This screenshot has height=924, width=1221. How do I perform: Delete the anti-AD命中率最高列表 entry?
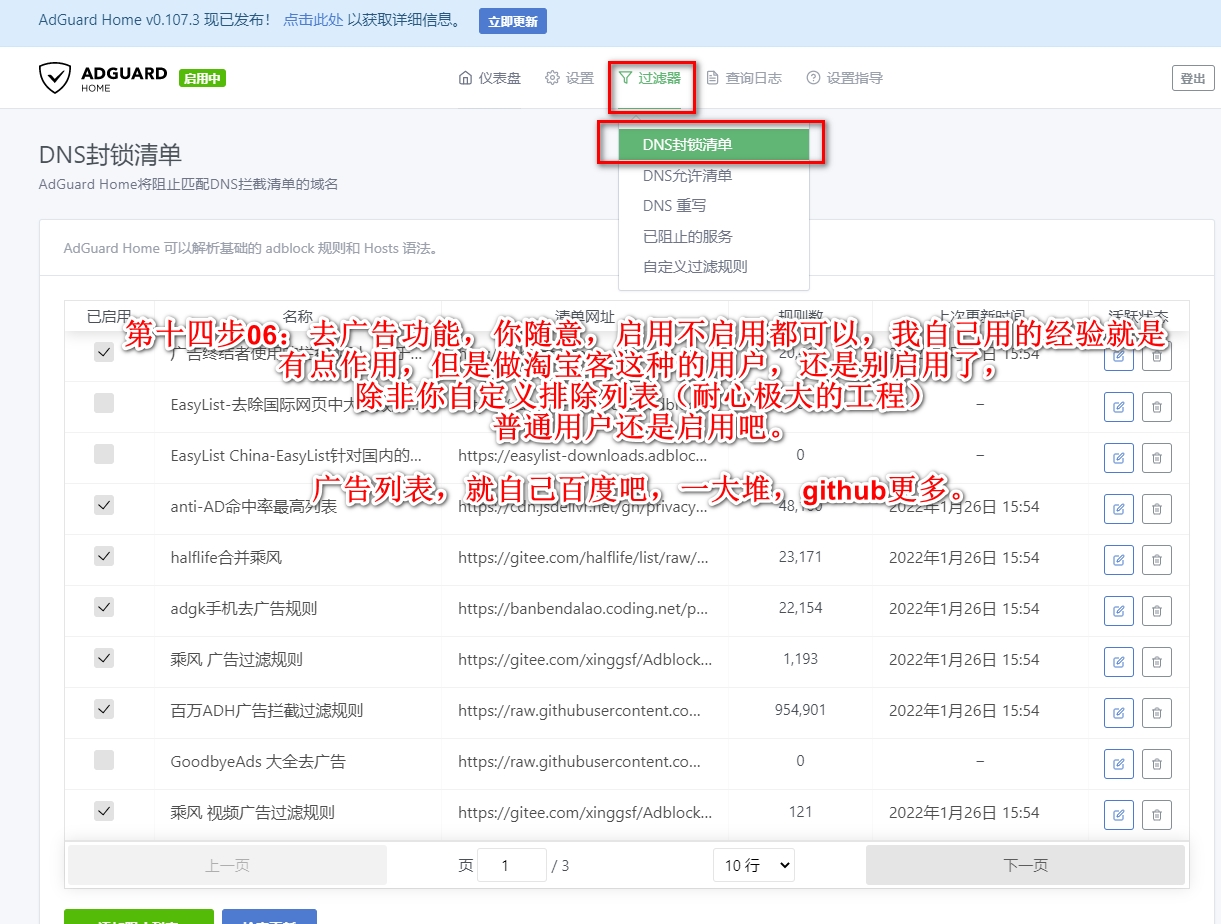[x=1156, y=507]
